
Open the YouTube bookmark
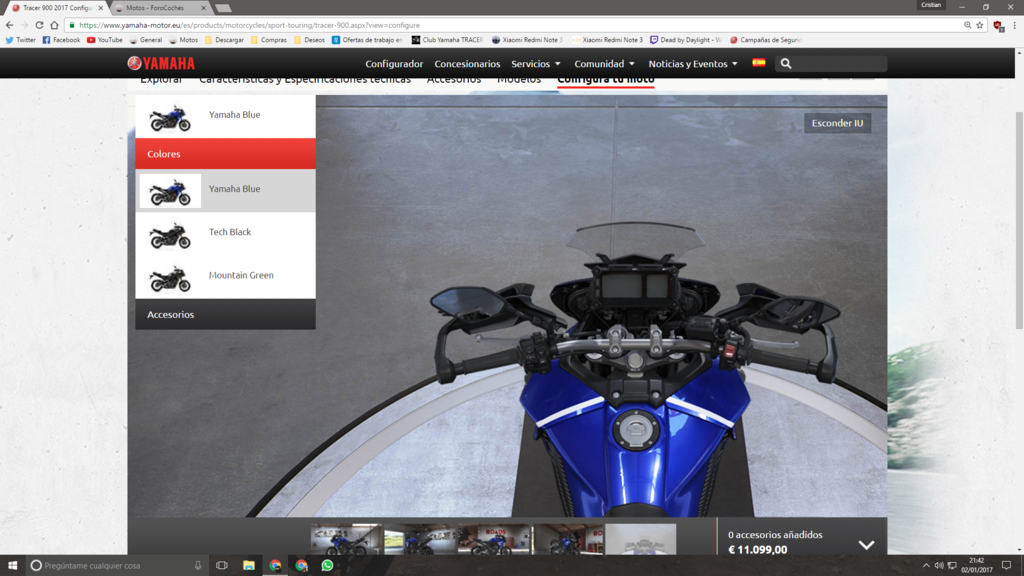[x=104, y=40]
